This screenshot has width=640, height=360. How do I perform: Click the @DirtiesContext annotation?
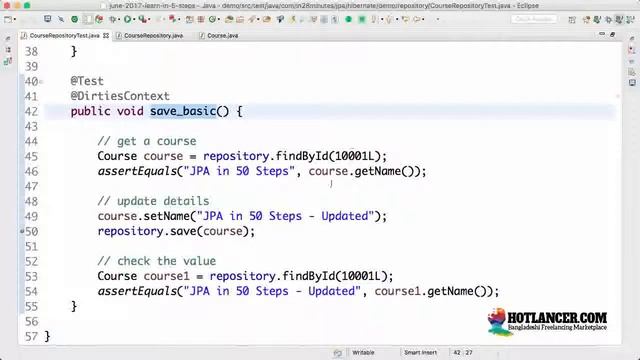pos(120,96)
